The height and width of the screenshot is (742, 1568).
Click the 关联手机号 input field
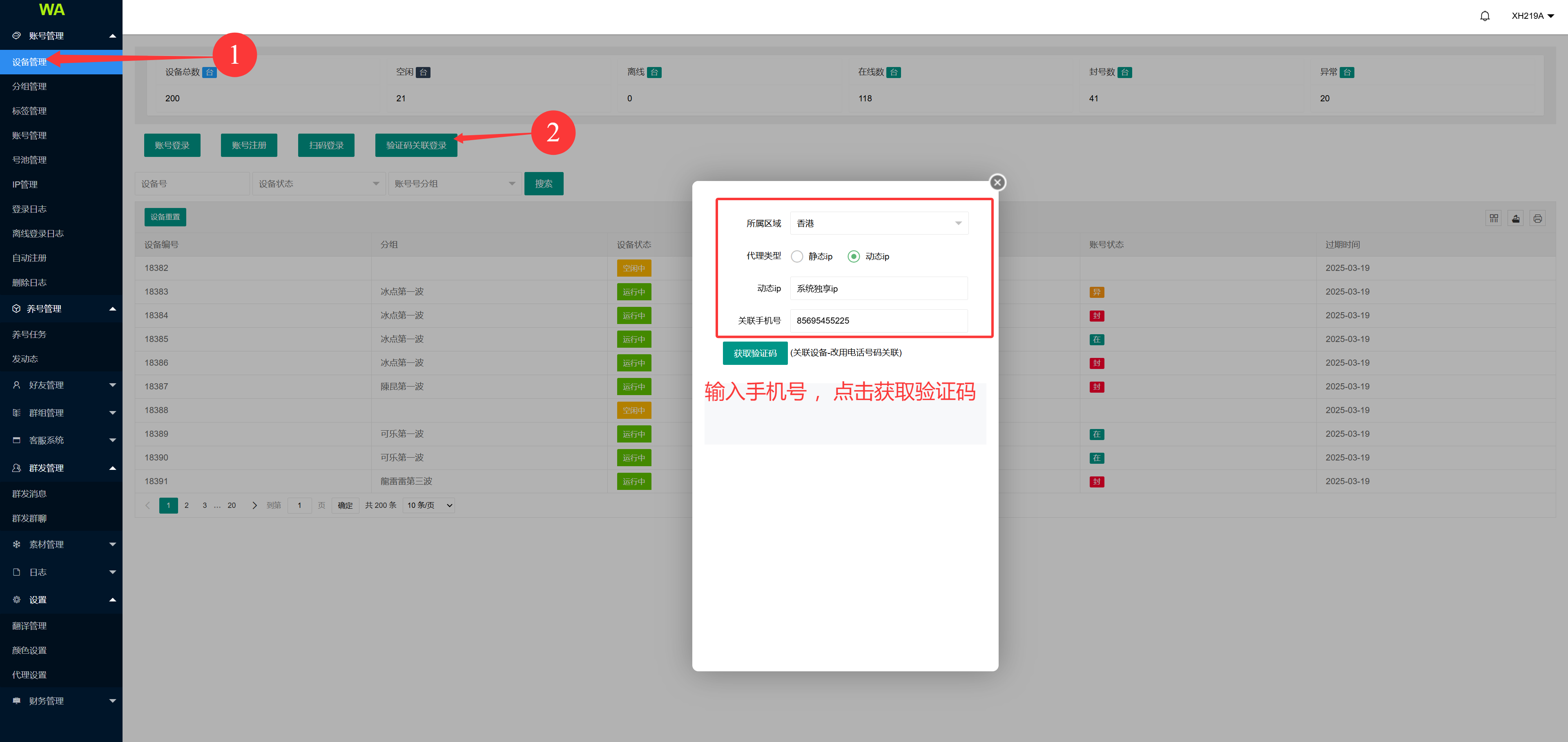[x=878, y=321]
